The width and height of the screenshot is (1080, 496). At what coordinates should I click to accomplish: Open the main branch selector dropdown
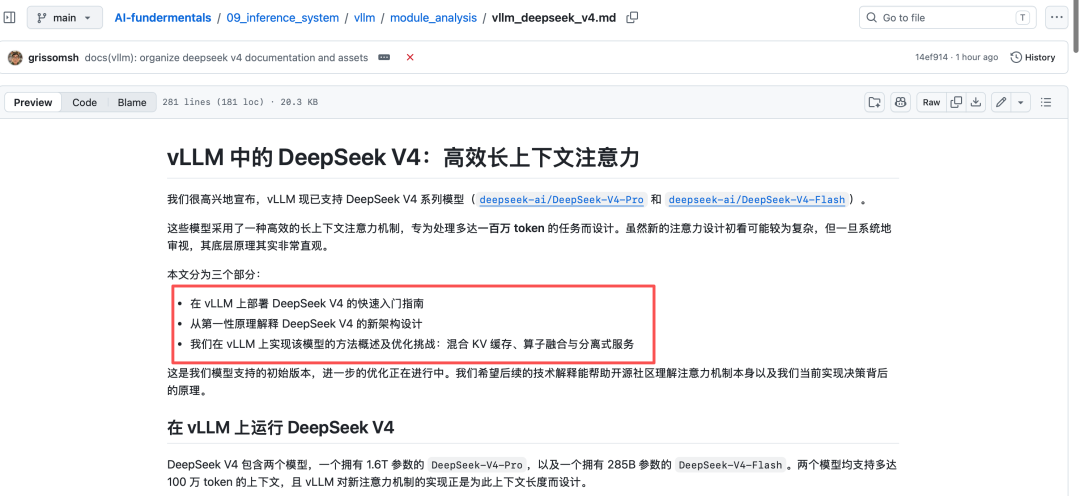[x=65, y=18]
